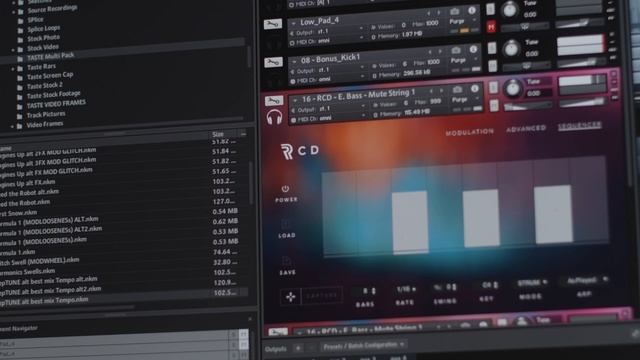Open wrench edit mode for Low_Pad_4

pos(273,24)
